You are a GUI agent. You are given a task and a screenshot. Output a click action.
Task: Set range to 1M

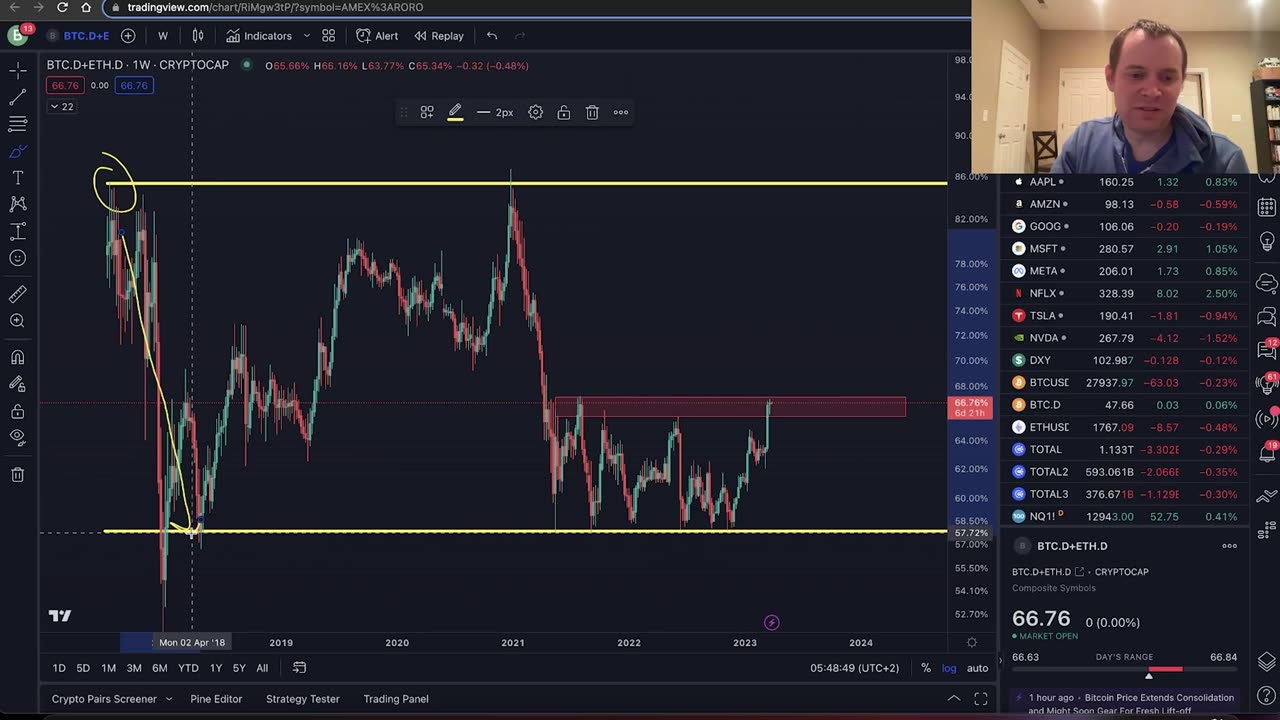point(108,668)
